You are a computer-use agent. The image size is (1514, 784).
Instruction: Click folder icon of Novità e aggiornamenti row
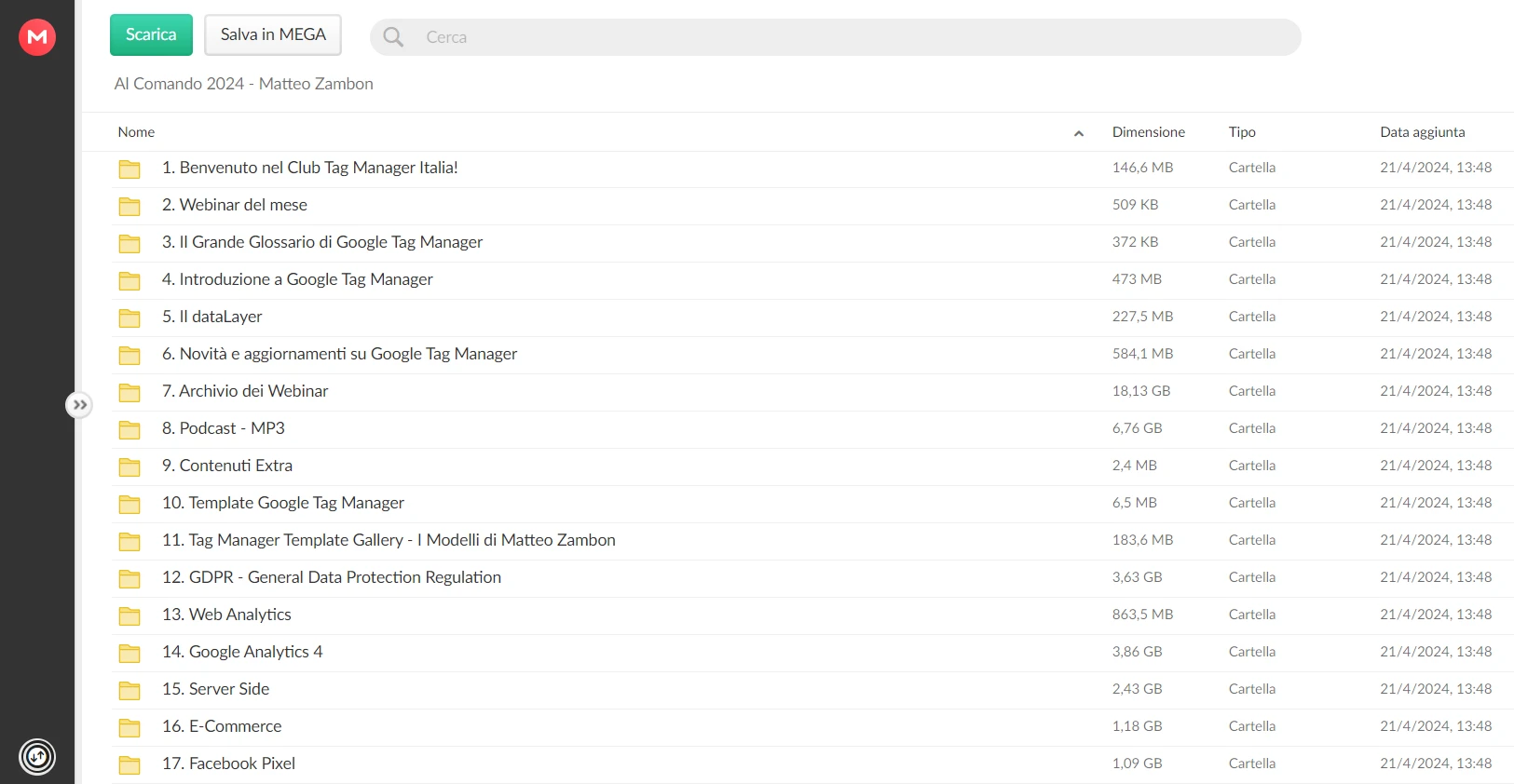click(x=130, y=355)
